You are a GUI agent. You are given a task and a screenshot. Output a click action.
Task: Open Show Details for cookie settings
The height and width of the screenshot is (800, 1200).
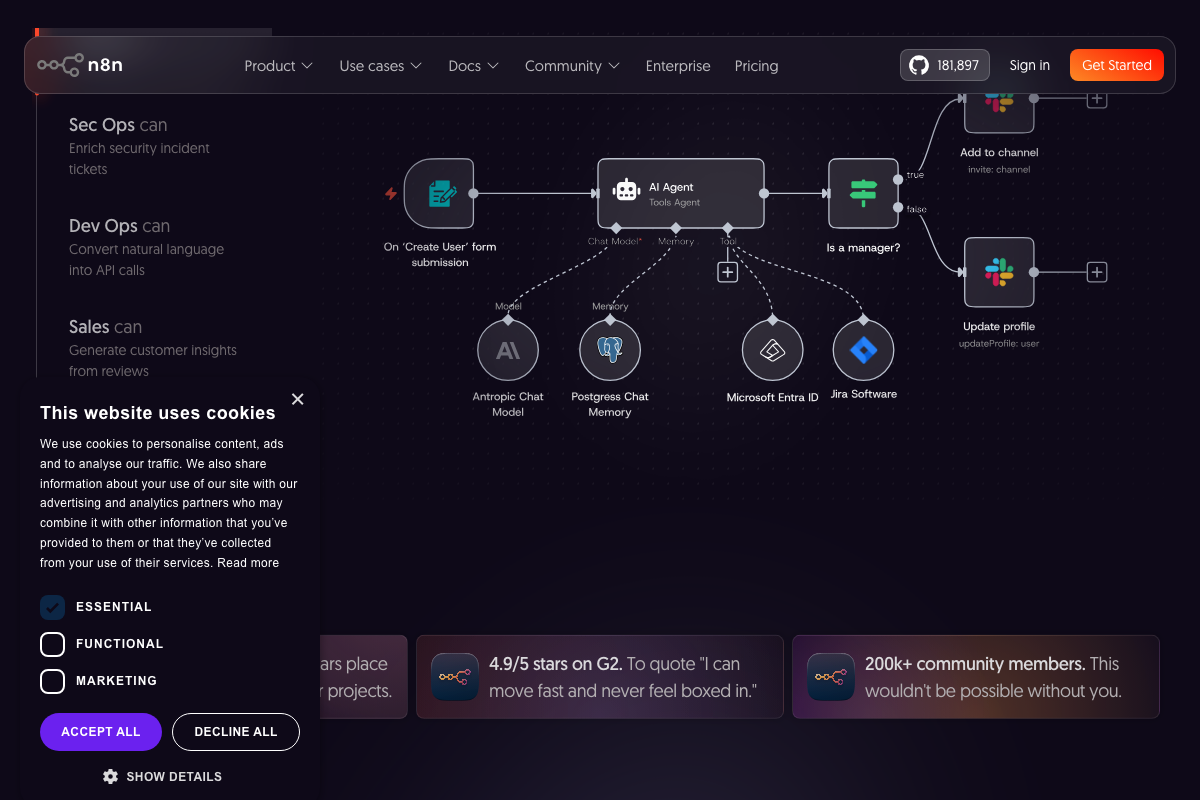[x=162, y=777]
